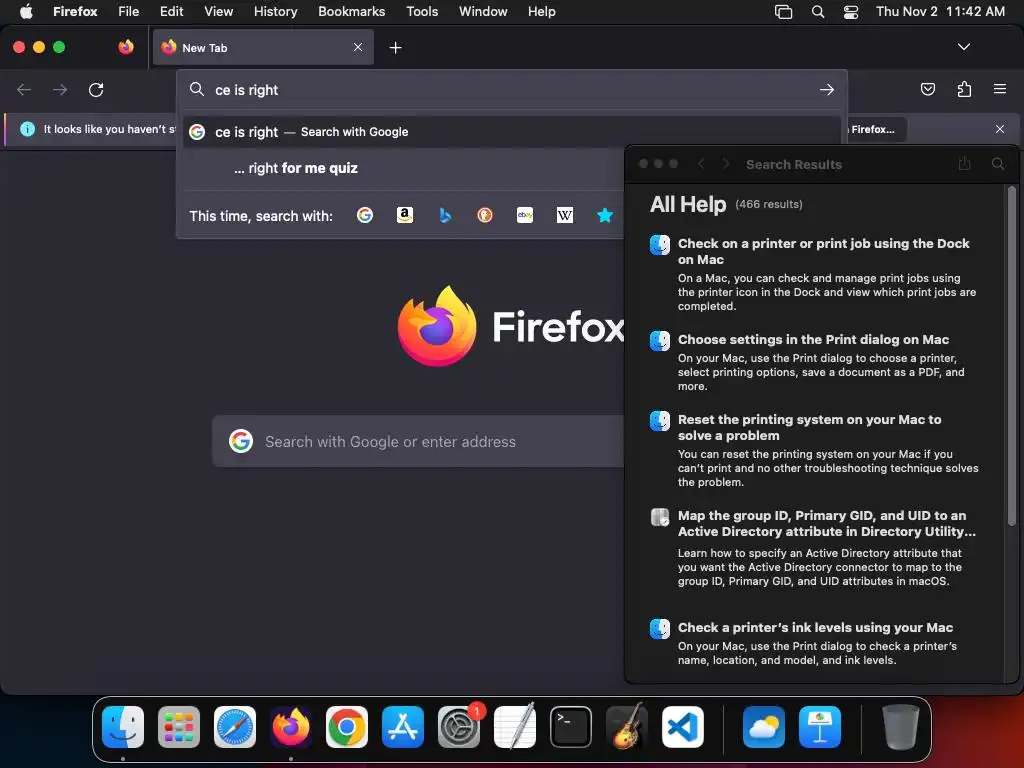
Task: Open the File menu
Action: coord(128,11)
